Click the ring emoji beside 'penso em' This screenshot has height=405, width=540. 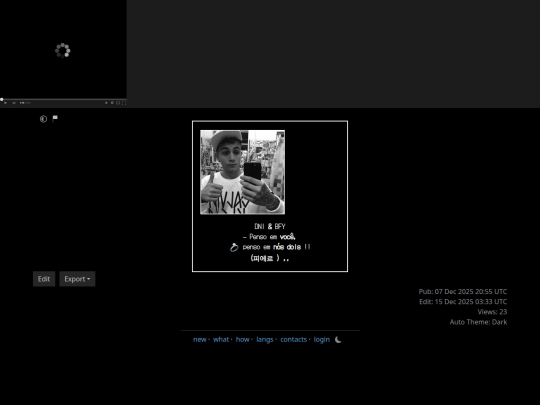(x=234, y=247)
